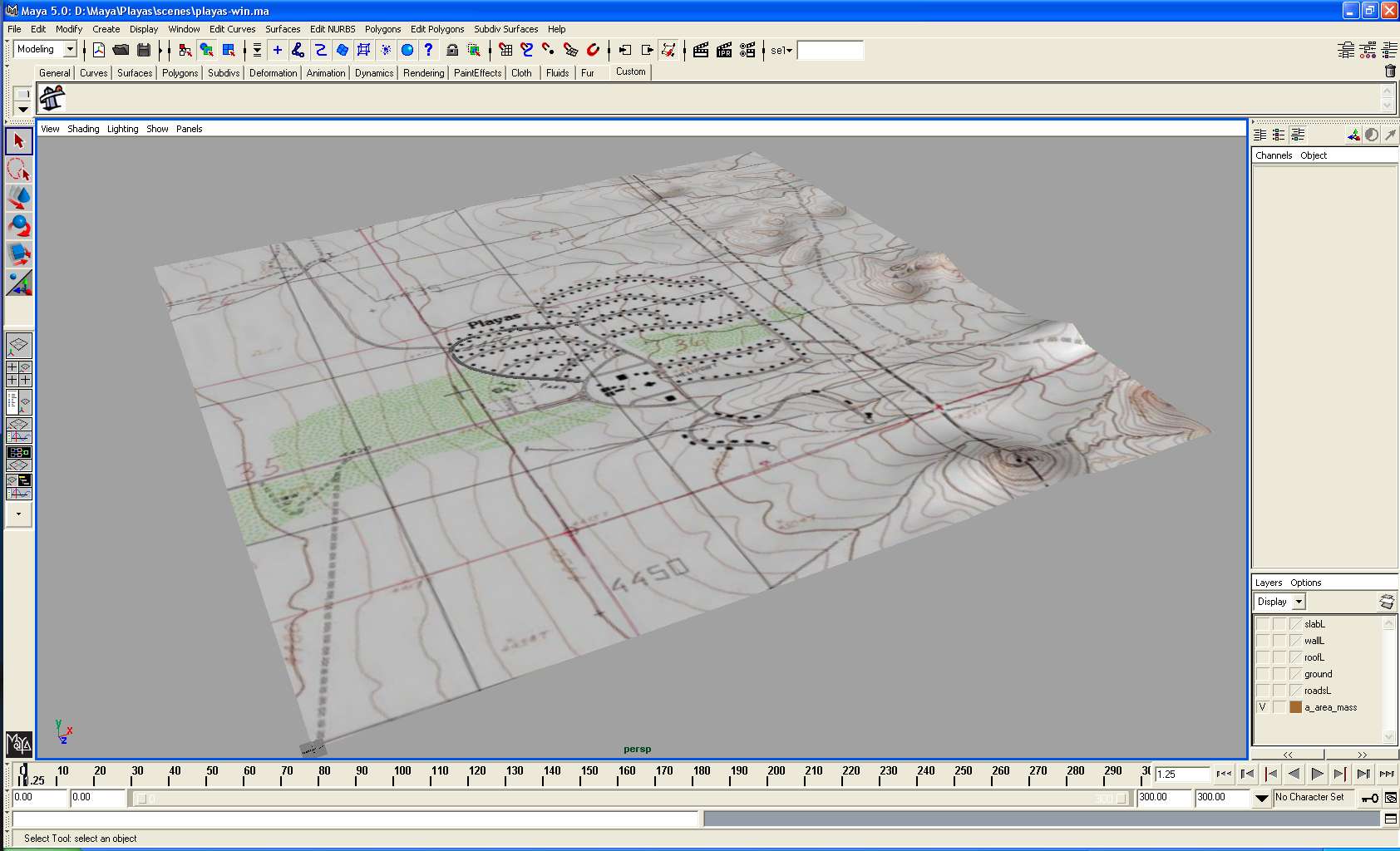Image resolution: width=1400 pixels, height=851 pixels.
Task: Switch to the Rendering shelf tab
Action: pos(423,73)
